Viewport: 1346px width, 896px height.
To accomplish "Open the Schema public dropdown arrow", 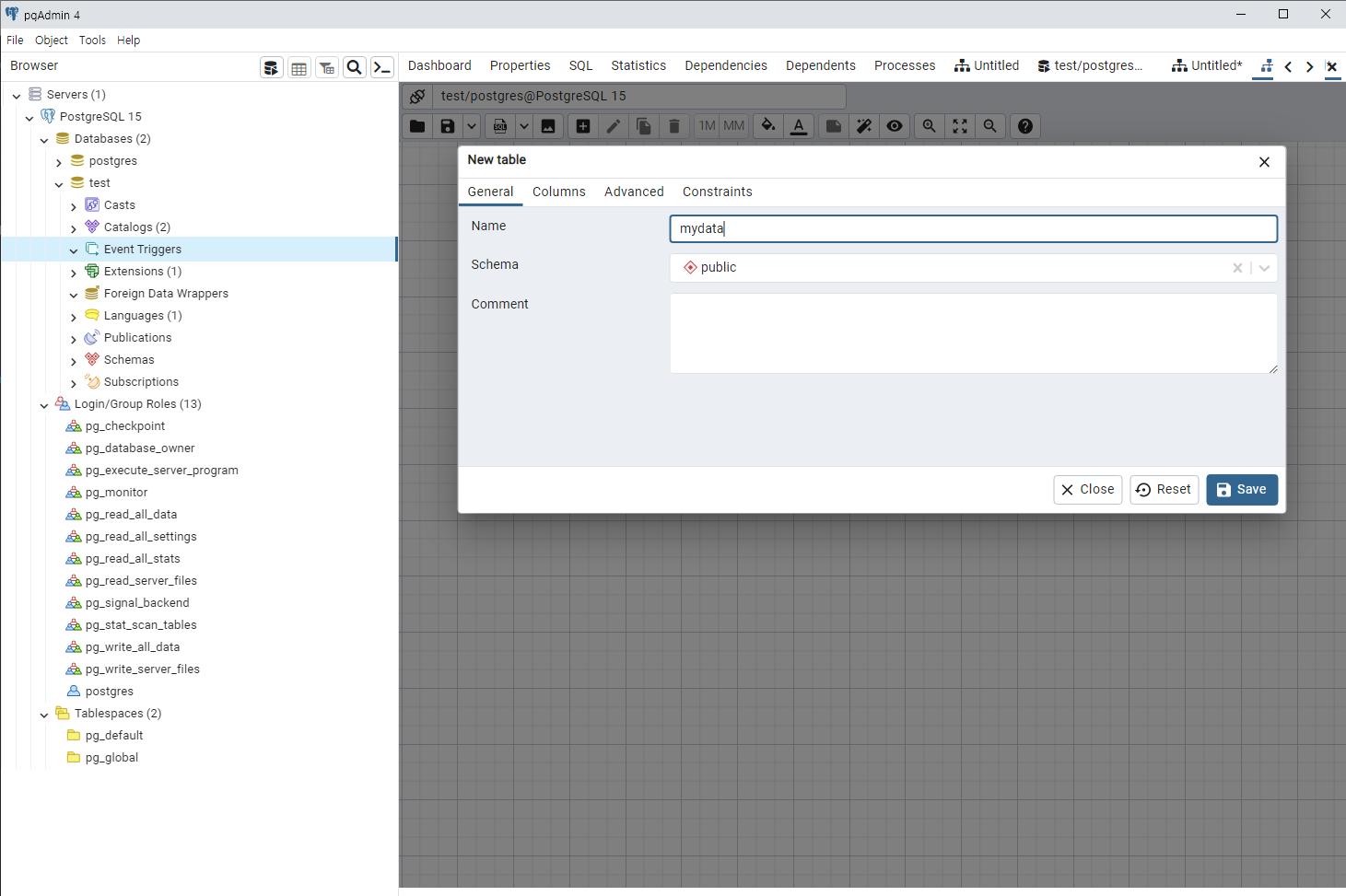I will click(1264, 268).
